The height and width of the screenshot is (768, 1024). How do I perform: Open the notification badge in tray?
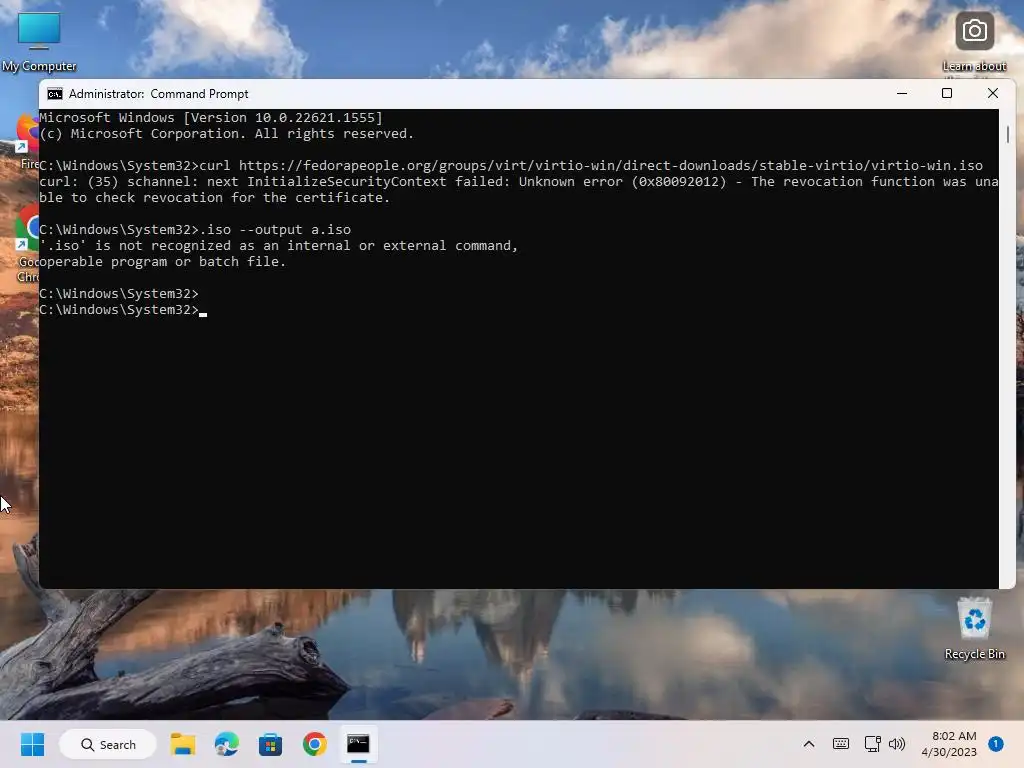coord(995,744)
